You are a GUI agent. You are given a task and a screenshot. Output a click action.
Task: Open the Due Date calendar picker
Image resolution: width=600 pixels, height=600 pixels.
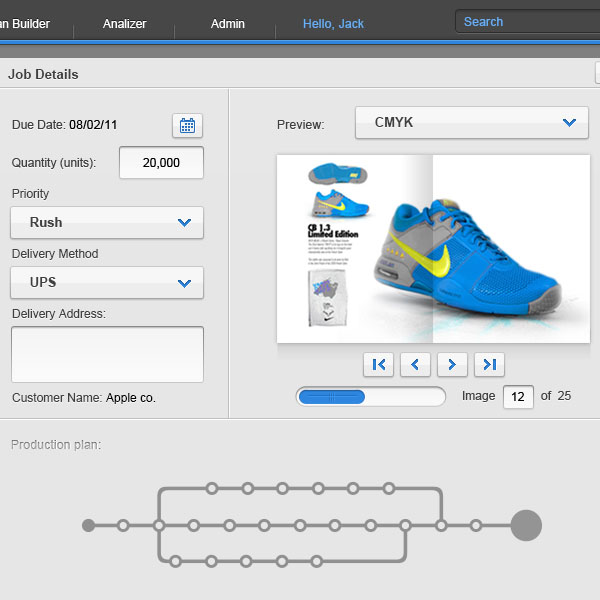click(187, 126)
